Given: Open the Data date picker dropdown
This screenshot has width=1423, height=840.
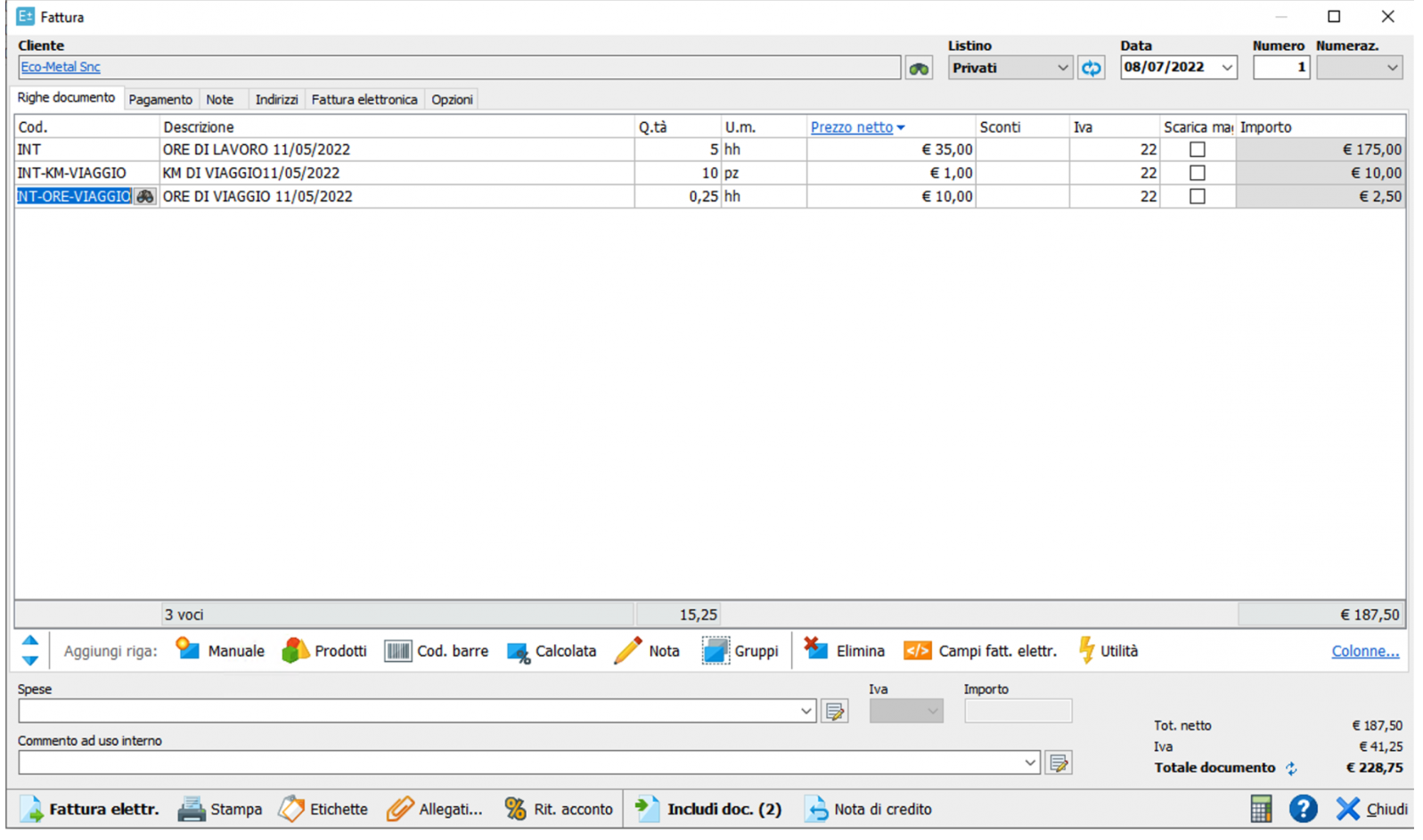Looking at the screenshot, I should point(1227,68).
